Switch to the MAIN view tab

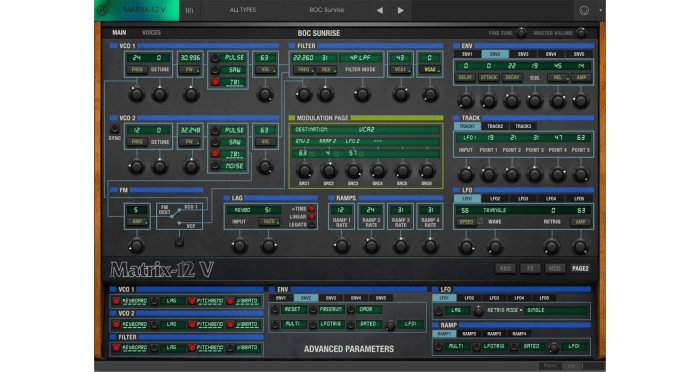coord(119,33)
